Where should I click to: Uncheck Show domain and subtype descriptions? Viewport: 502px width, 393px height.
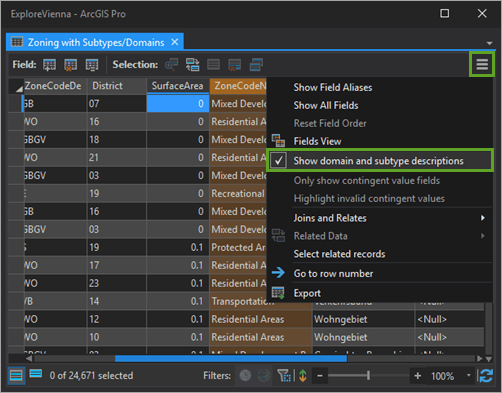(278, 161)
